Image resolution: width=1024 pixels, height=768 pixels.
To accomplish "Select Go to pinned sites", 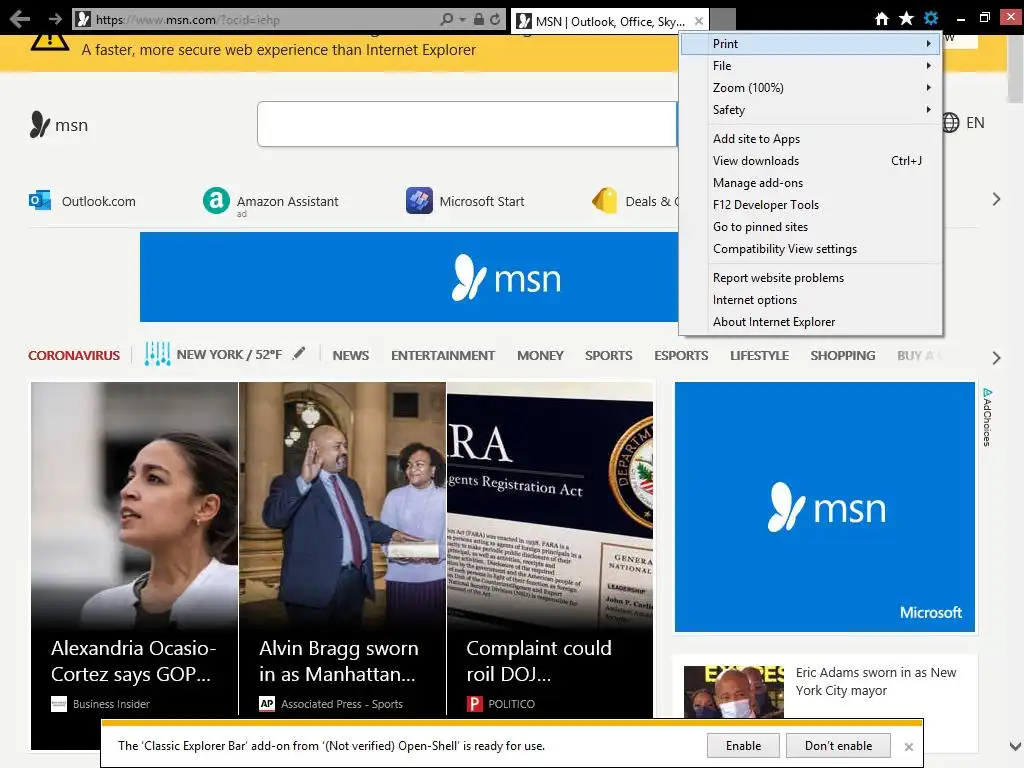I will [810, 227].
